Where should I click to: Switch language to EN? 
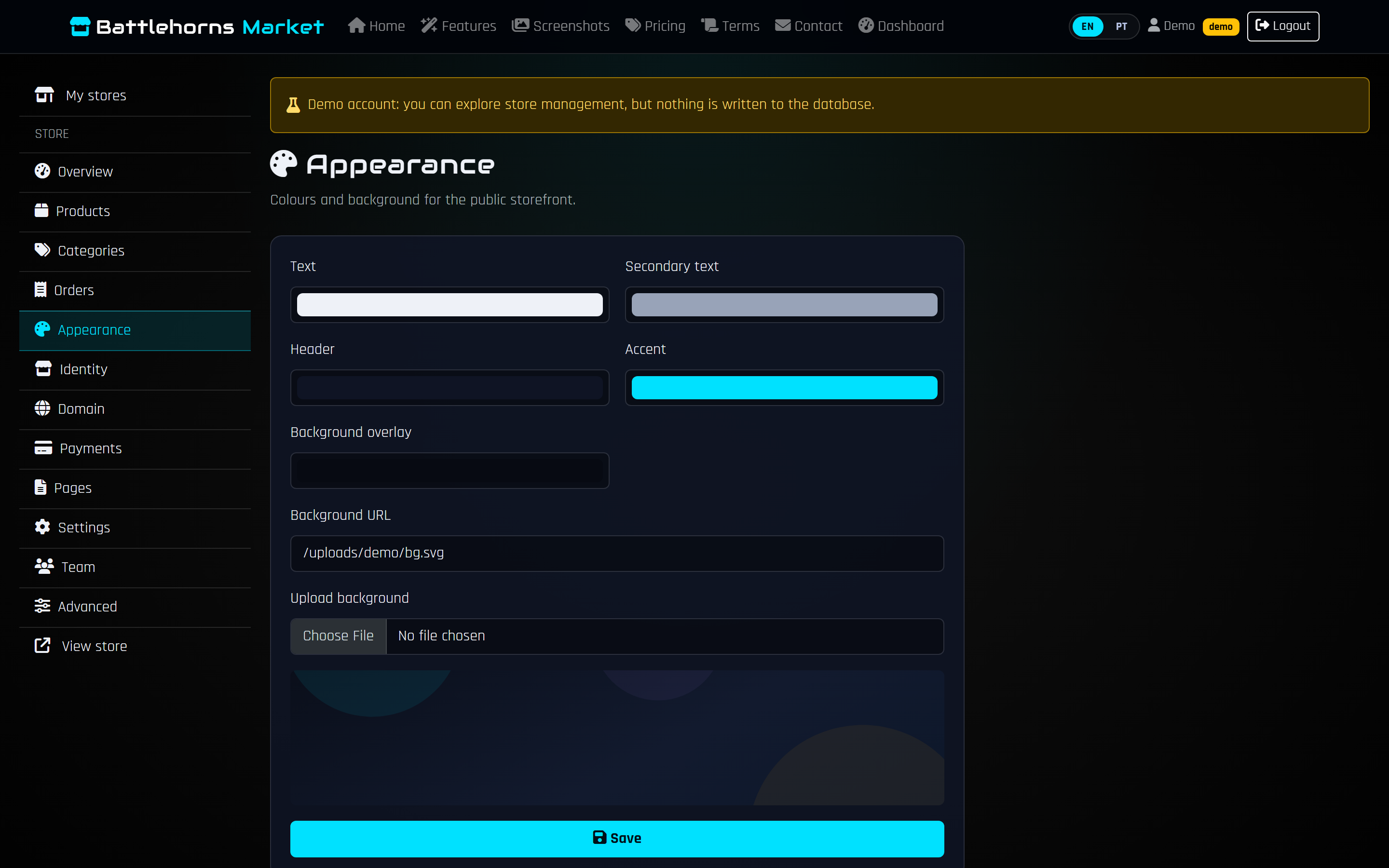[x=1087, y=27]
